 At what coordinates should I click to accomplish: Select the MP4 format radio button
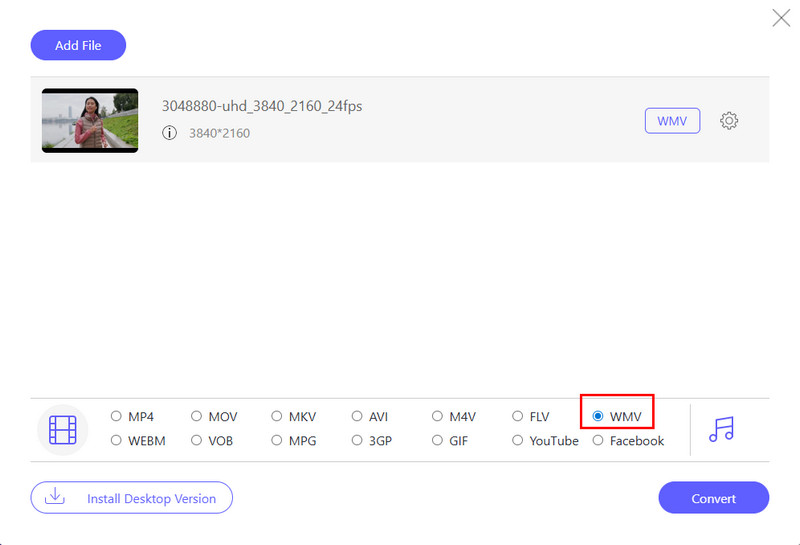pyautogui.click(x=117, y=416)
